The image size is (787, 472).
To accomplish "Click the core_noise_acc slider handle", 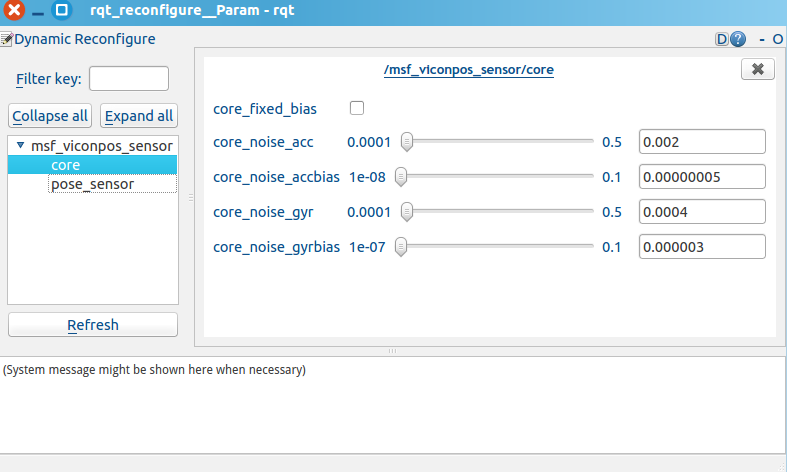I will [407, 142].
